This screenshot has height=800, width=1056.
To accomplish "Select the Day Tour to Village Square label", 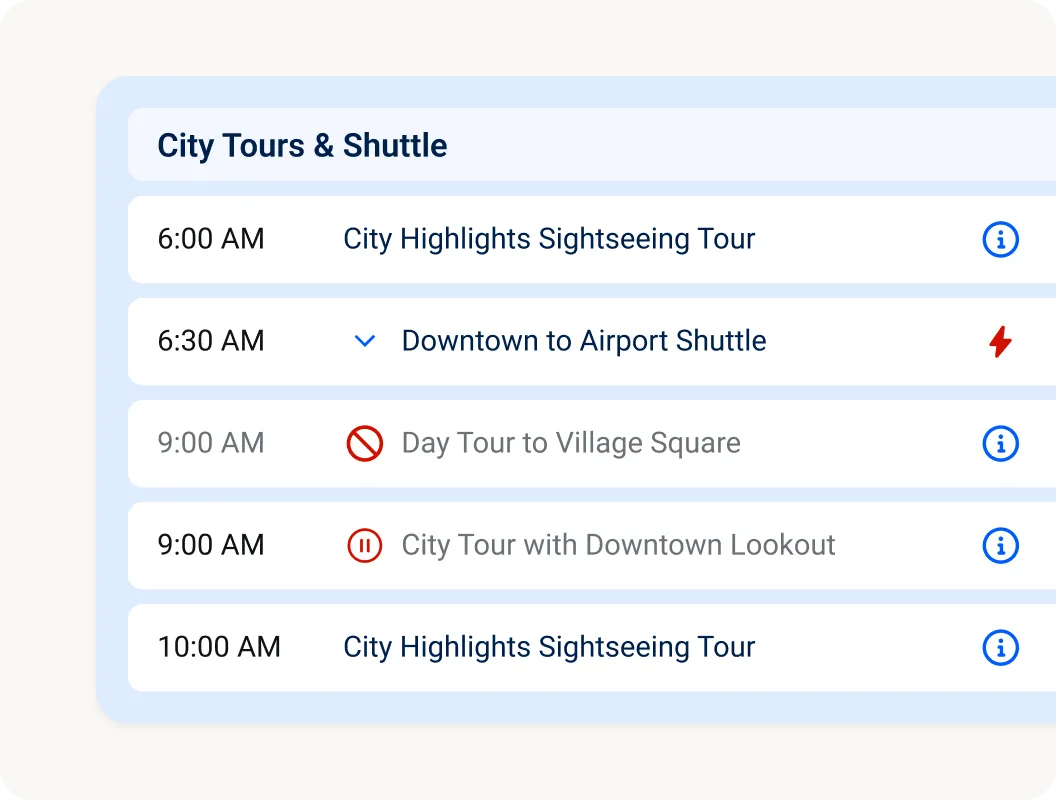I will 570,443.
